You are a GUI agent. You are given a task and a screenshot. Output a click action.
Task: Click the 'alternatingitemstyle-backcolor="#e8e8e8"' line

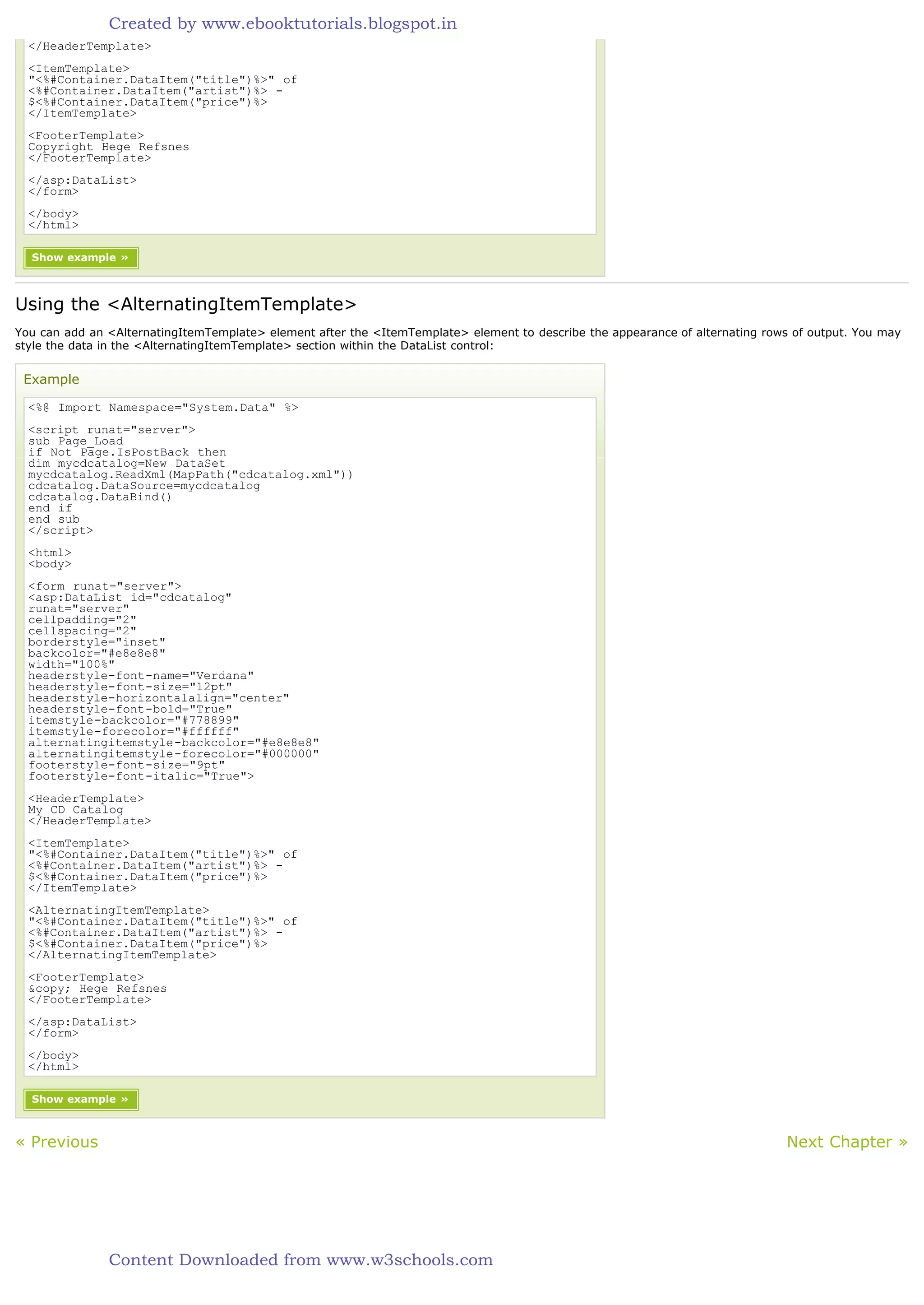pos(174,743)
